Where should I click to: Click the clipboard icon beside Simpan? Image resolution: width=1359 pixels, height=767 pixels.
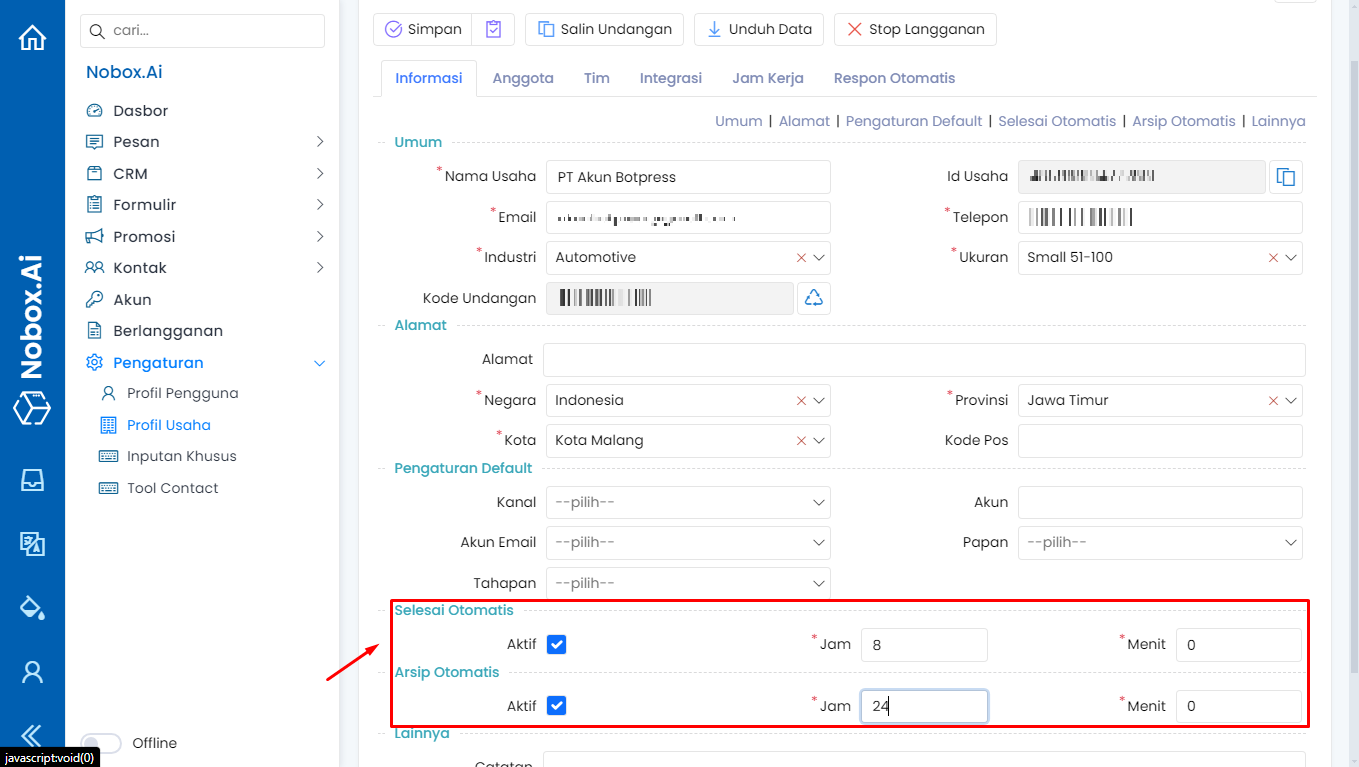(x=493, y=29)
